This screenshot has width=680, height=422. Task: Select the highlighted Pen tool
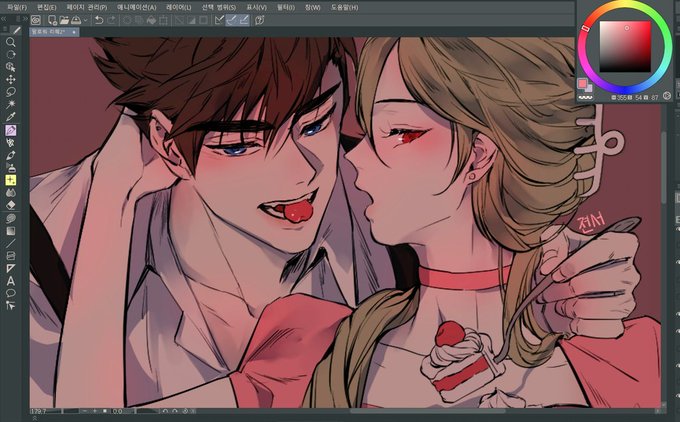[11, 130]
